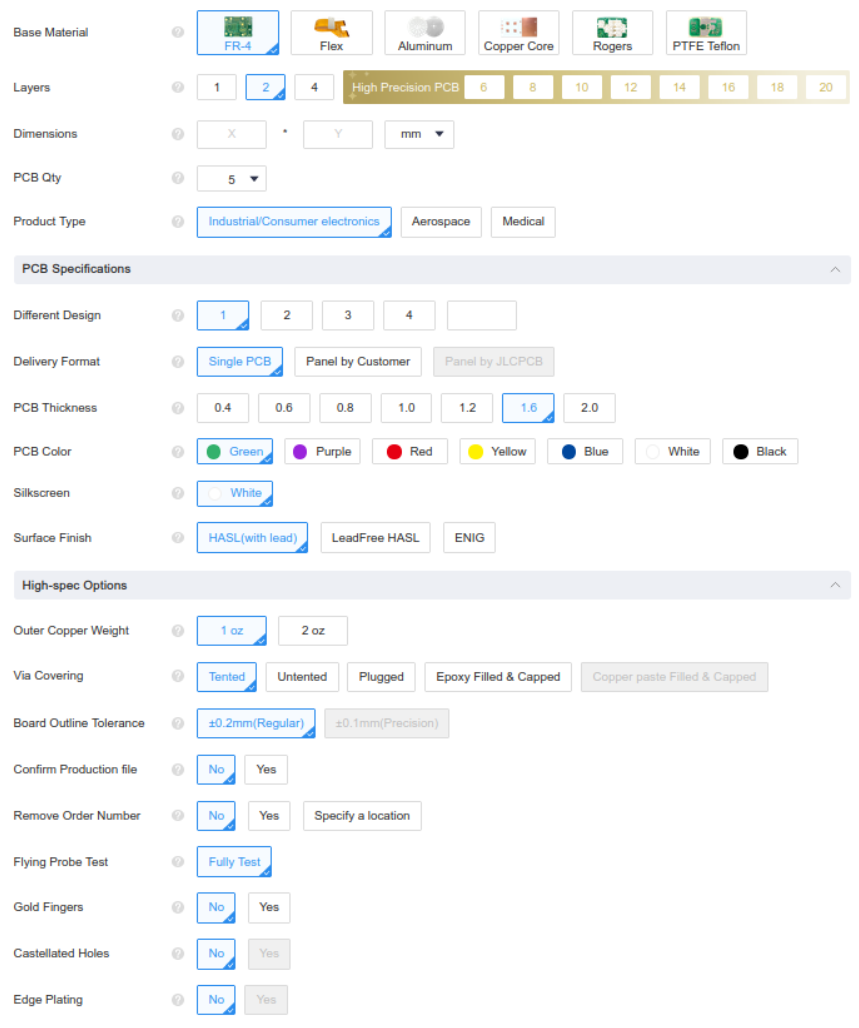Select LeadFree HASL surface finish

[x=376, y=538]
